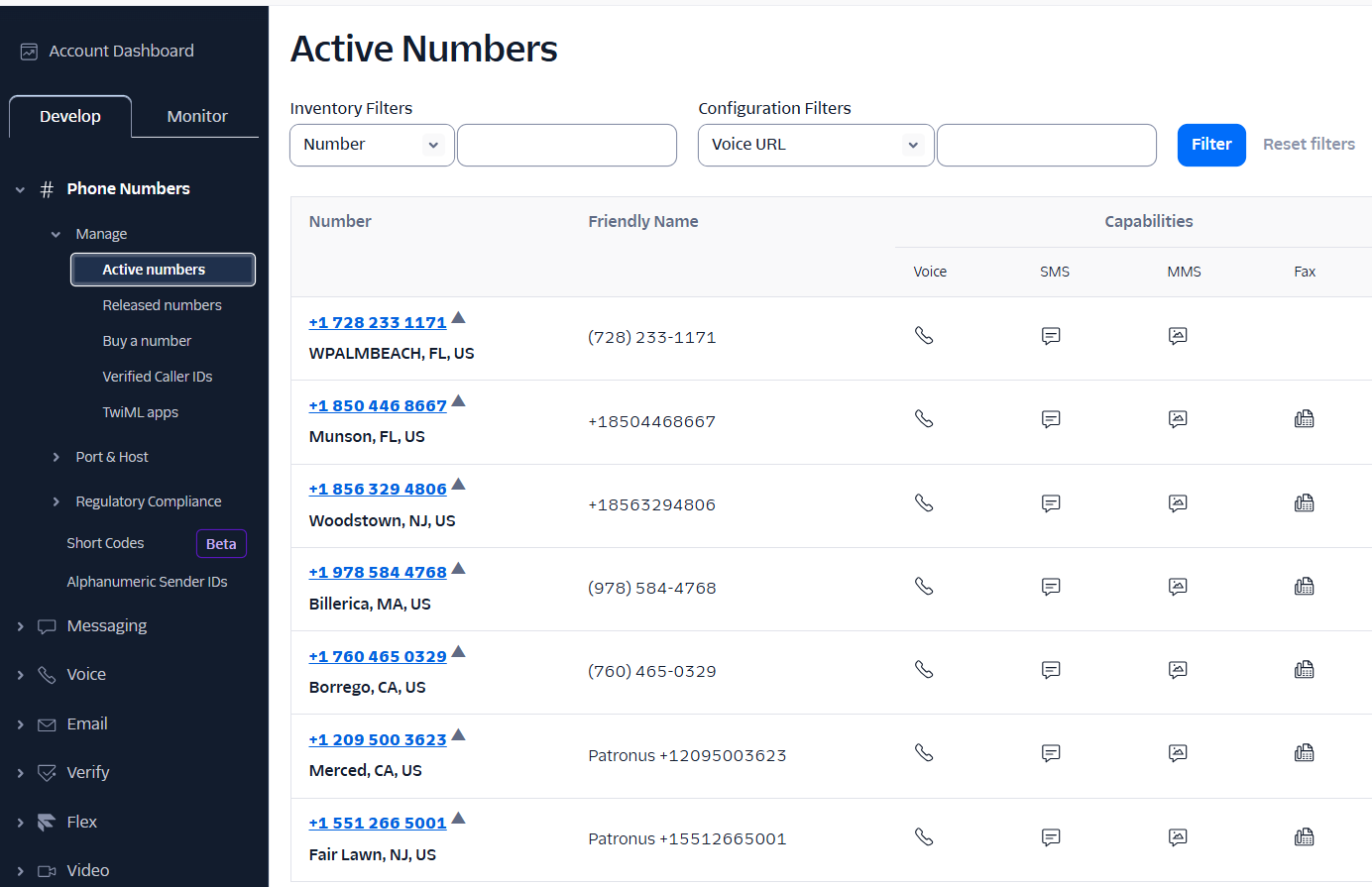Select the Video camera icon in sidebar

pos(47,869)
